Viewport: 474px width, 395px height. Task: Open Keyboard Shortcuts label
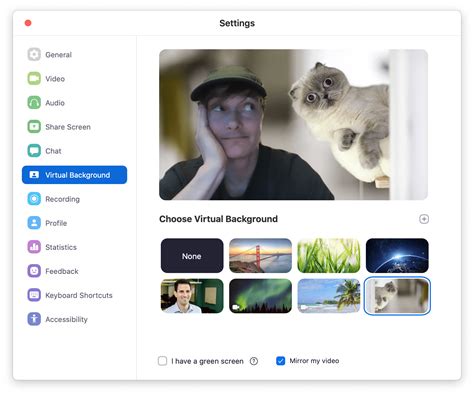click(79, 295)
